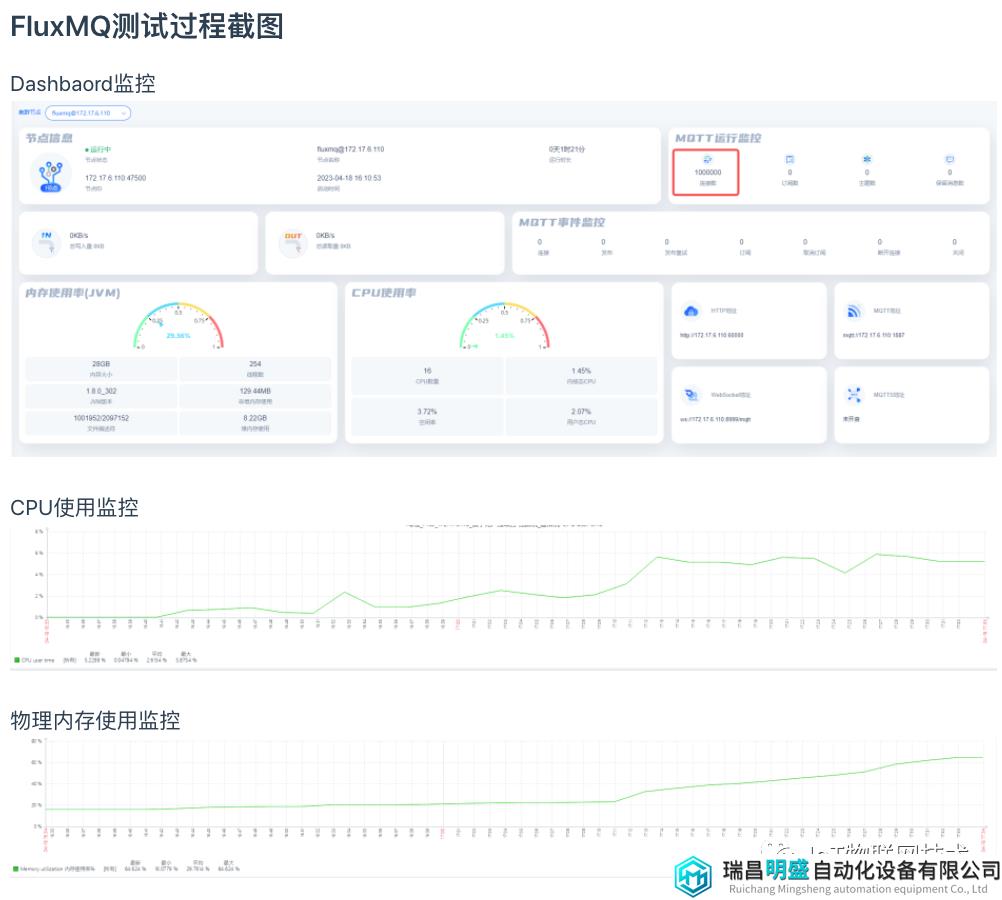Click the CPU usage gauge

coord(505,325)
